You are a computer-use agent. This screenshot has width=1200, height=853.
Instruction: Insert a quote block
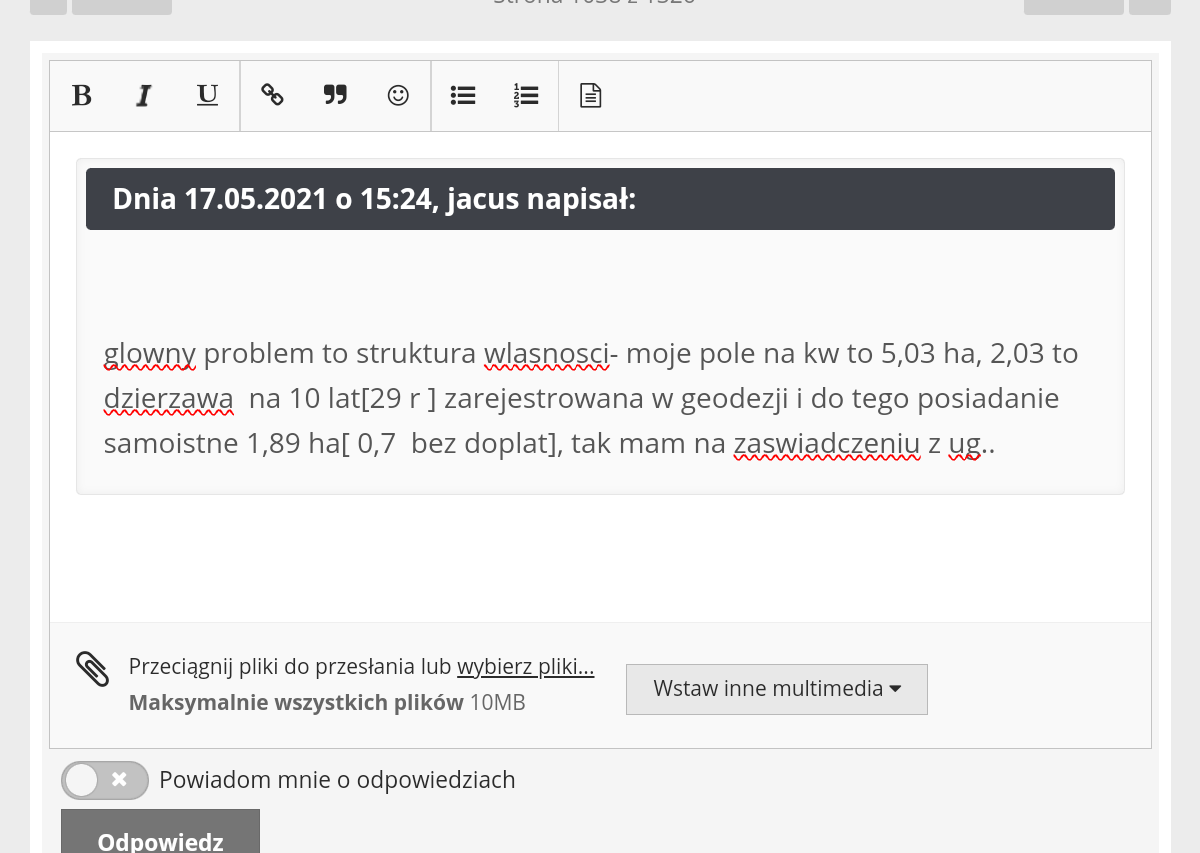tap(335, 96)
